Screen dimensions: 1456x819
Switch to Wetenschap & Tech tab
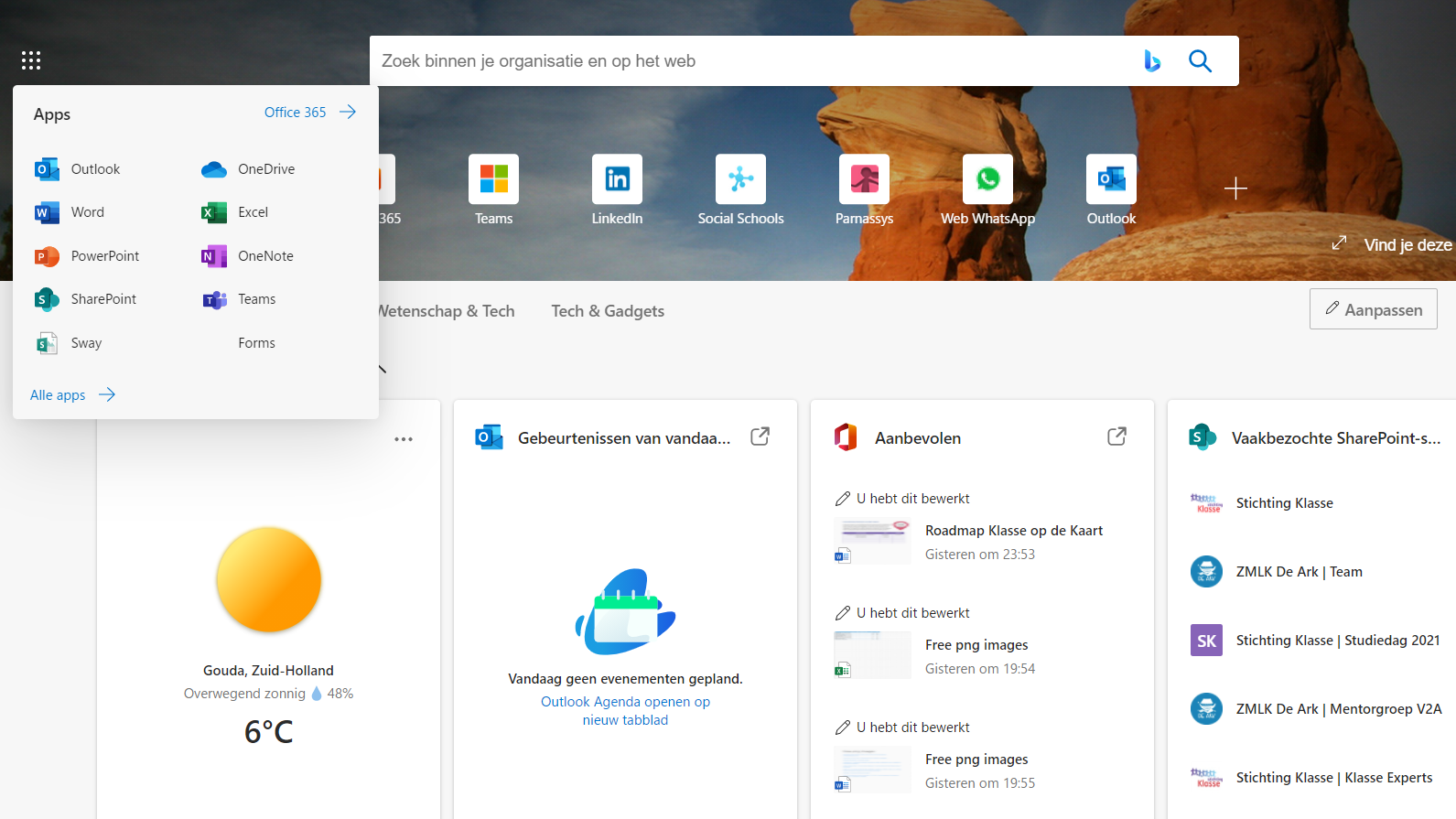click(447, 311)
